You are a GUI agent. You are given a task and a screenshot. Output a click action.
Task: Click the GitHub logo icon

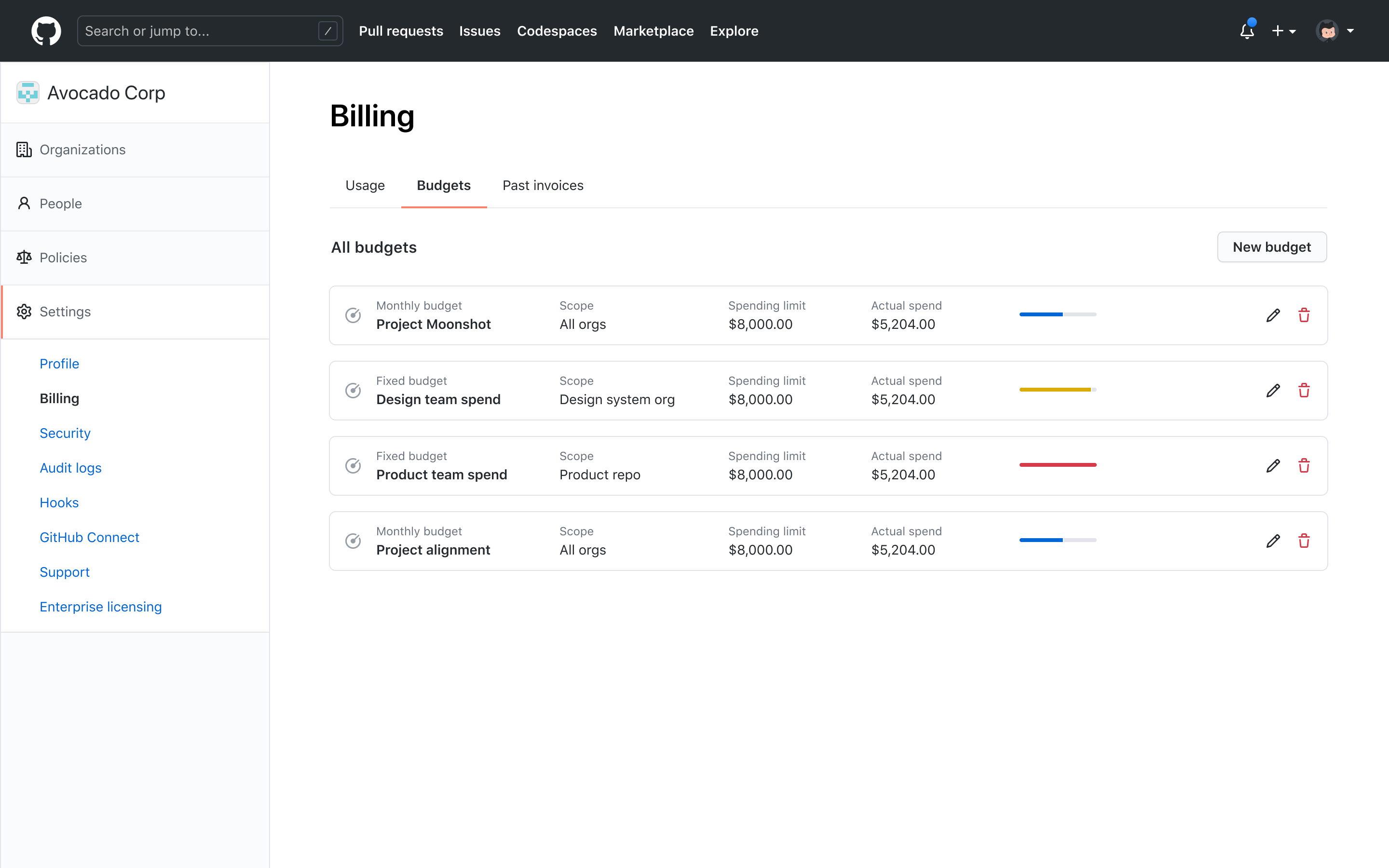pos(46,30)
